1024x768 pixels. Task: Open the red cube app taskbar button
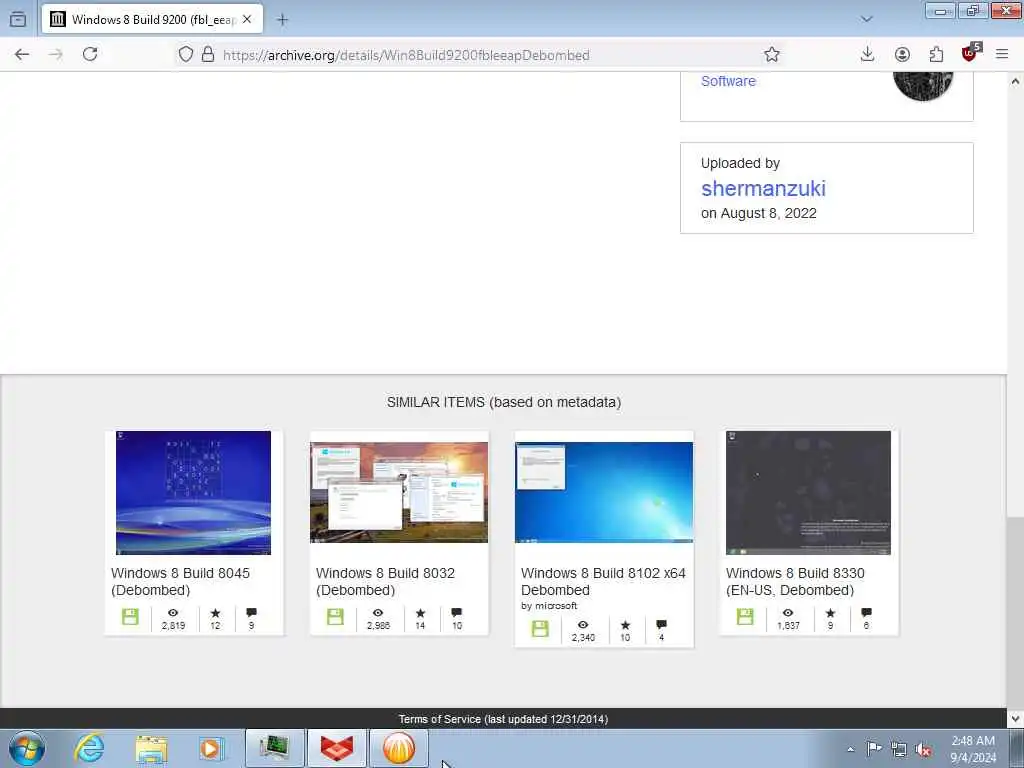(337, 748)
